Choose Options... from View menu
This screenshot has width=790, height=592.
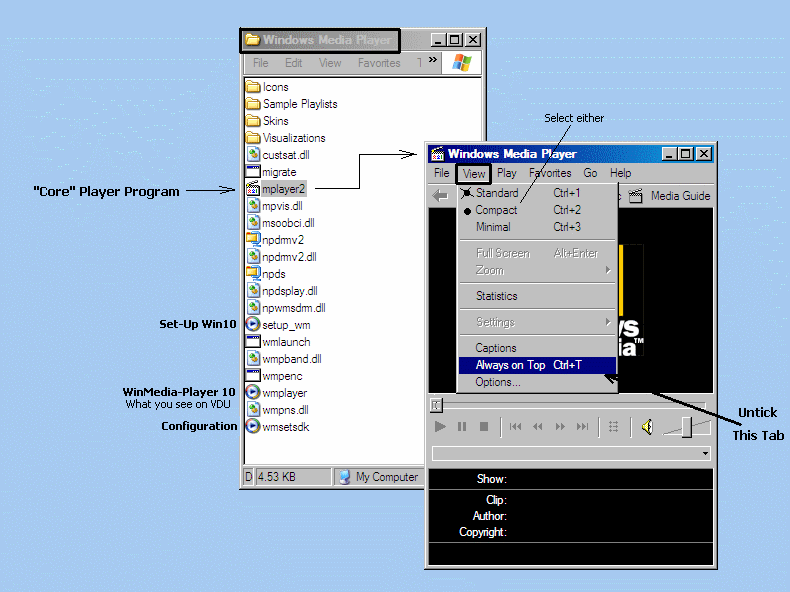pyautogui.click(x=538, y=382)
